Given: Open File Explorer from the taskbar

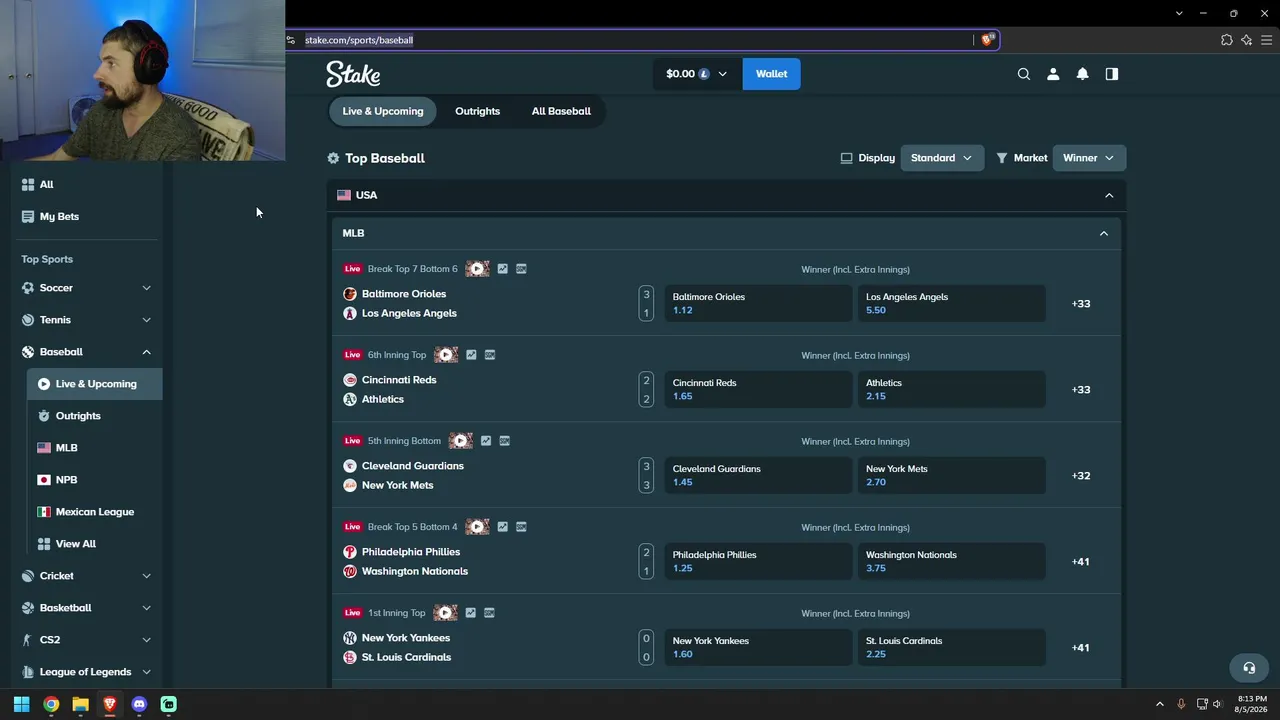Looking at the screenshot, I should pos(80,704).
